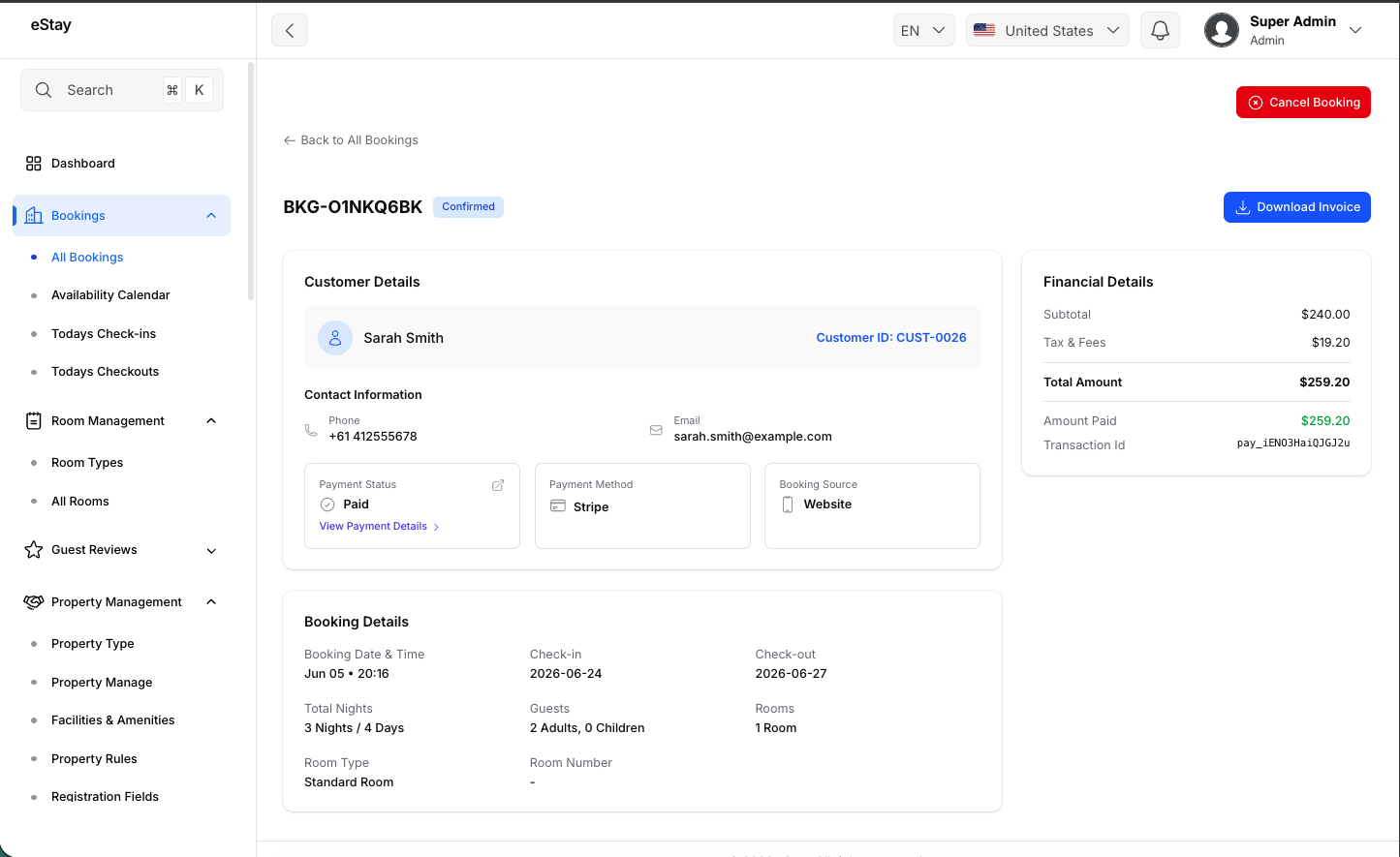Image resolution: width=1400 pixels, height=857 pixels.
Task: Collapse the Room Management section chevron
Action: click(211, 421)
